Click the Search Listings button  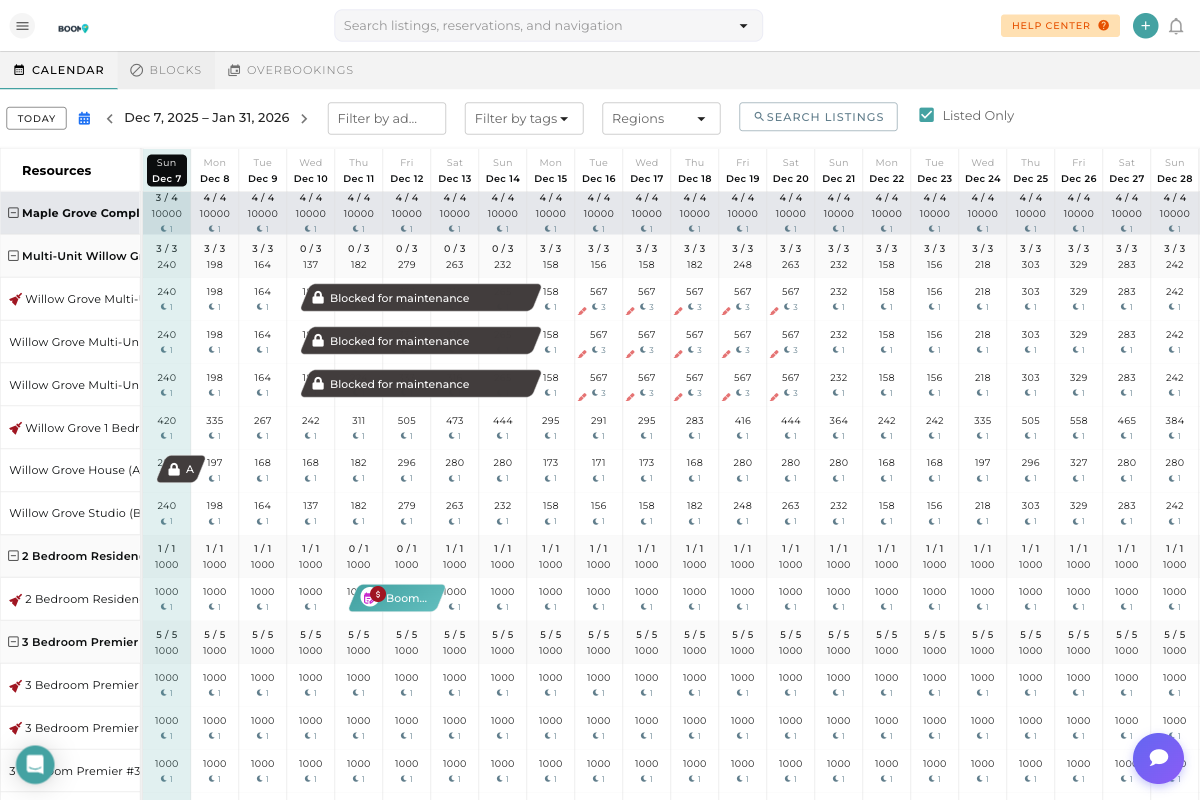[818, 117]
